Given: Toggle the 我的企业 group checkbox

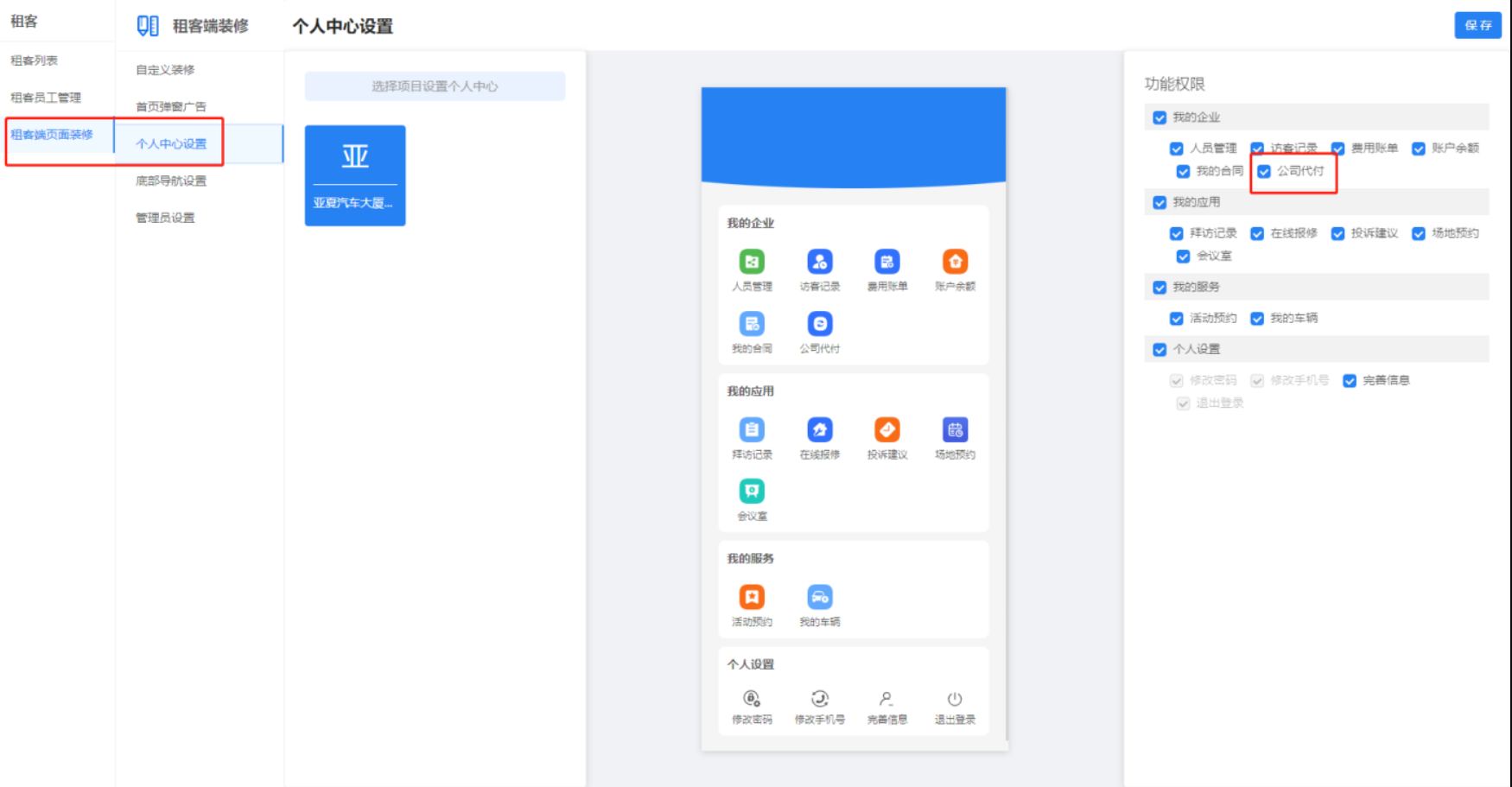Looking at the screenshot, I should (1159, 117).
